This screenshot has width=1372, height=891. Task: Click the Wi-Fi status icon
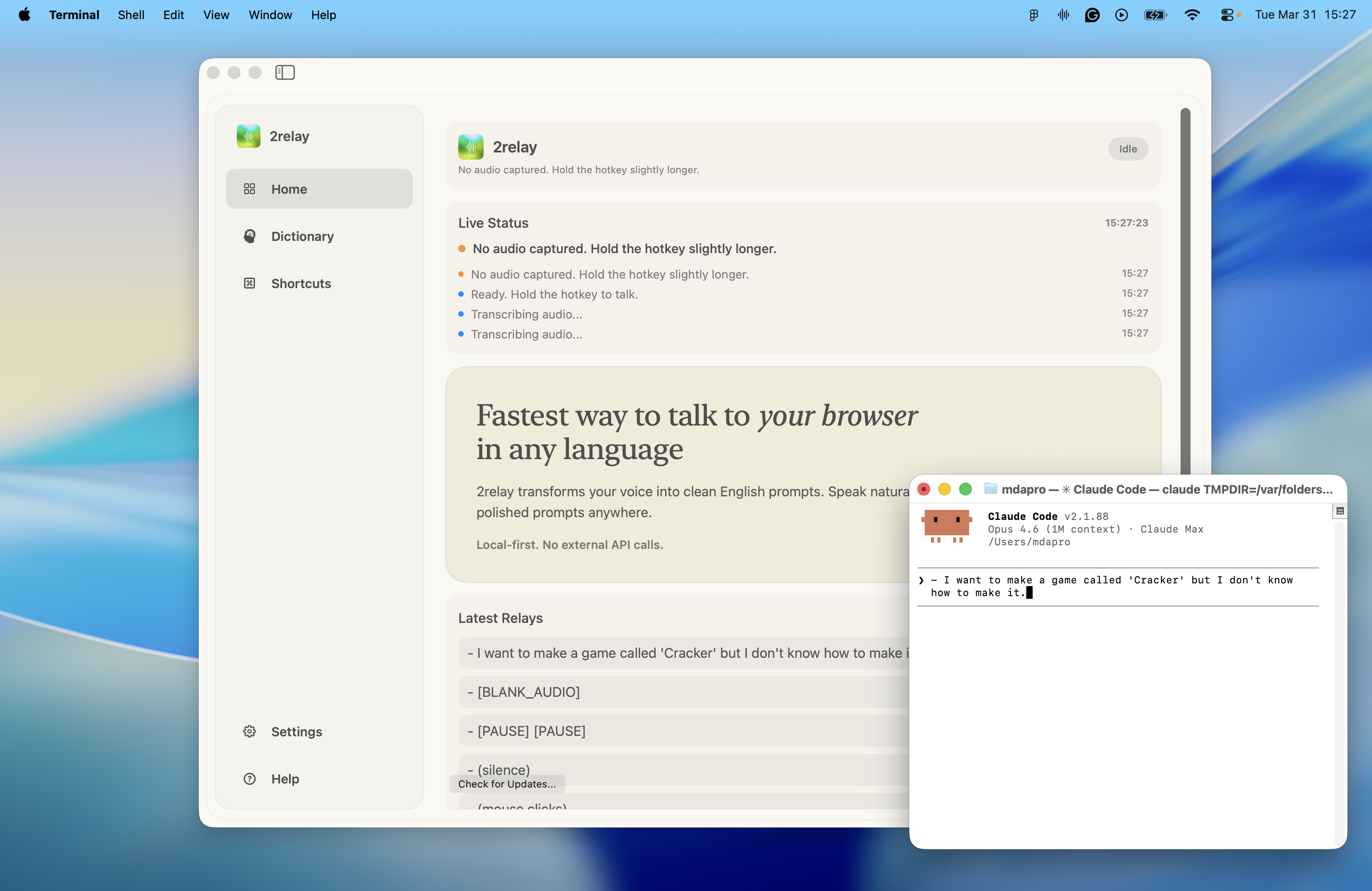1191,15
